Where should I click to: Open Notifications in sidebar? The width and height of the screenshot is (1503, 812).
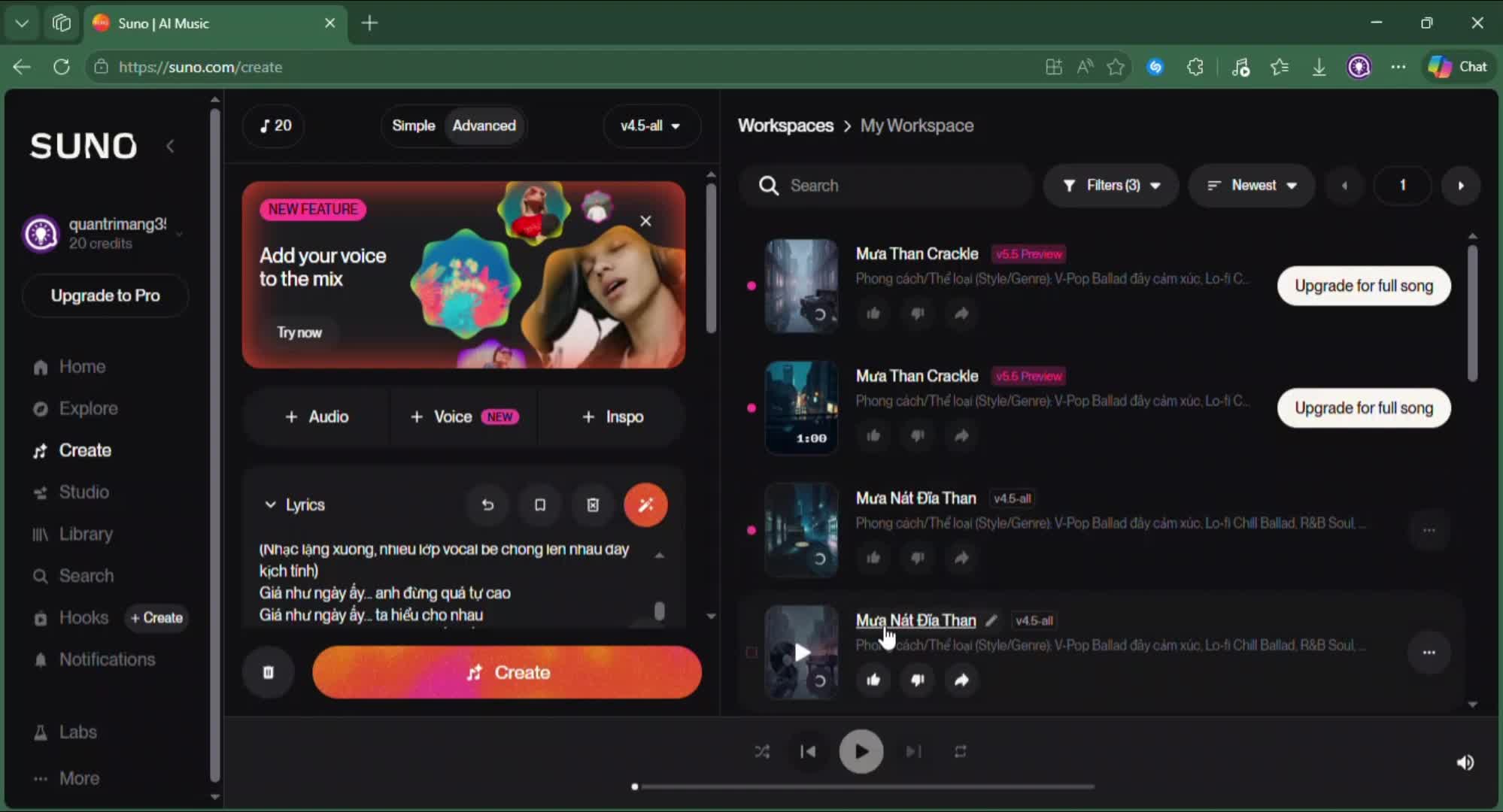(x=94, y=659)
